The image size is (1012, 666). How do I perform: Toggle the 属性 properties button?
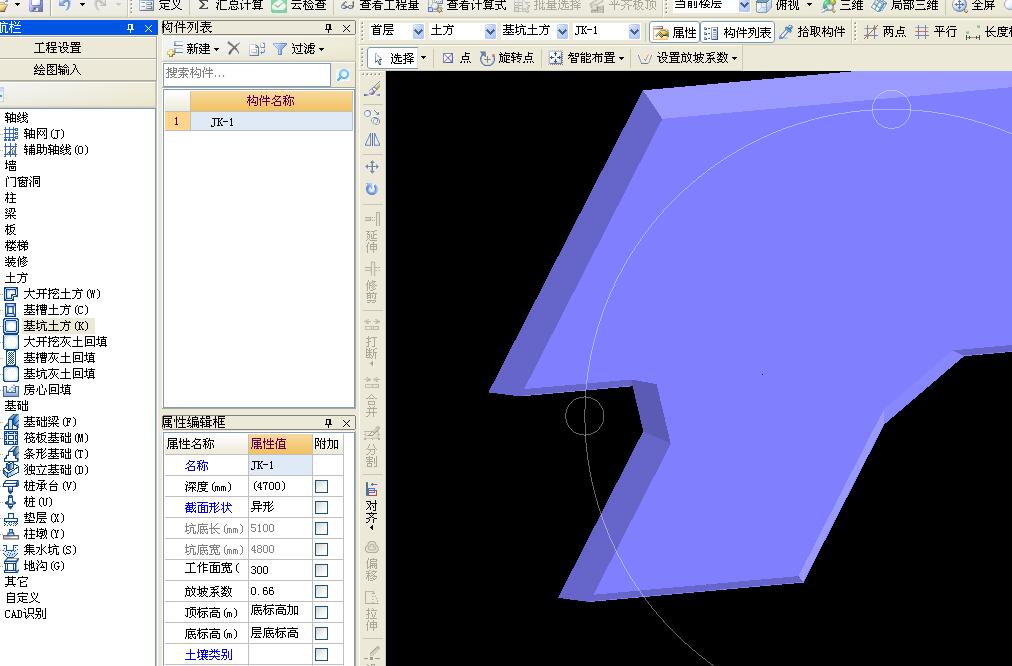click(674, 32)
